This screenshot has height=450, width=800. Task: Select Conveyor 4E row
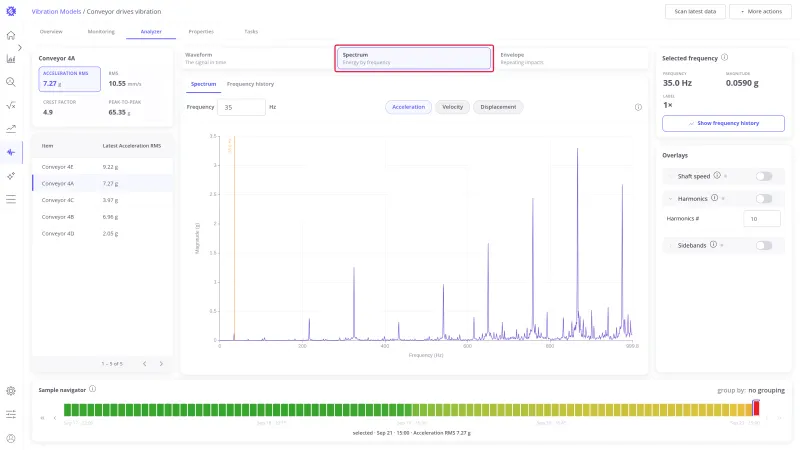tap(102, 167)
